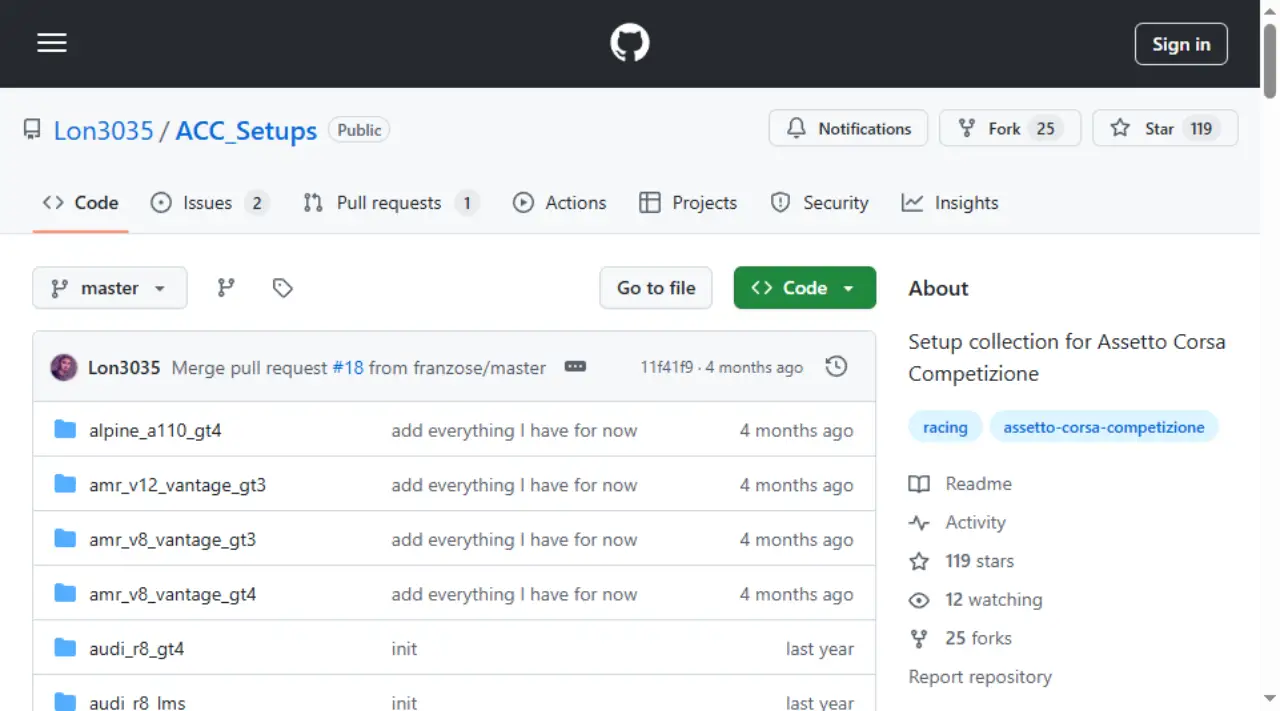View tags via the tag icon
Screen dimensions: 1280x711
coord(283,288)
